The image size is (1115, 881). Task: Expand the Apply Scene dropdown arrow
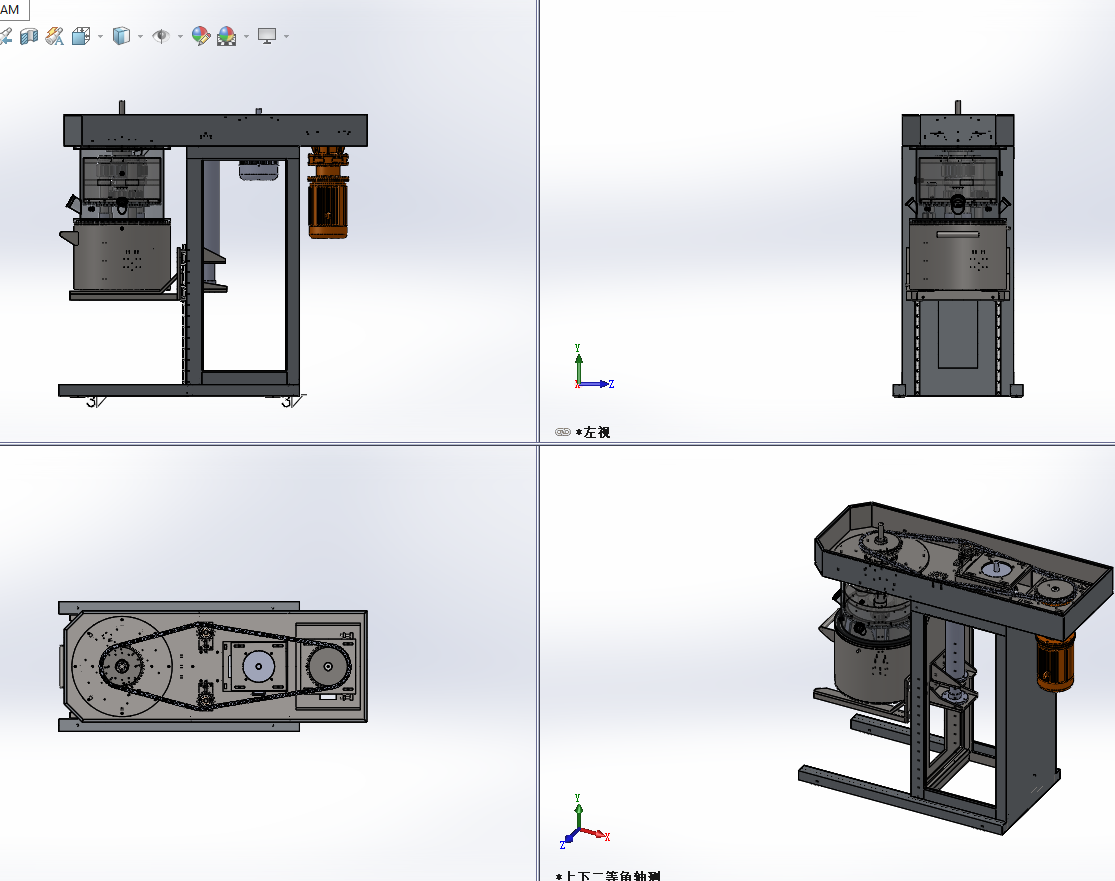pos(247,36)
